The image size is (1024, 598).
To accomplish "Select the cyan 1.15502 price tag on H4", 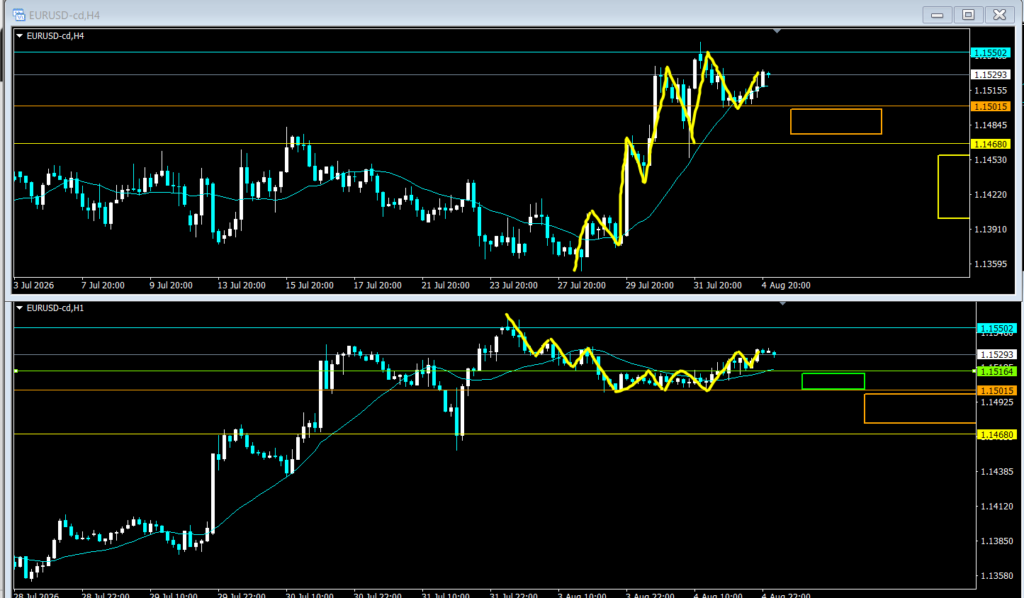I will point(991,53).
